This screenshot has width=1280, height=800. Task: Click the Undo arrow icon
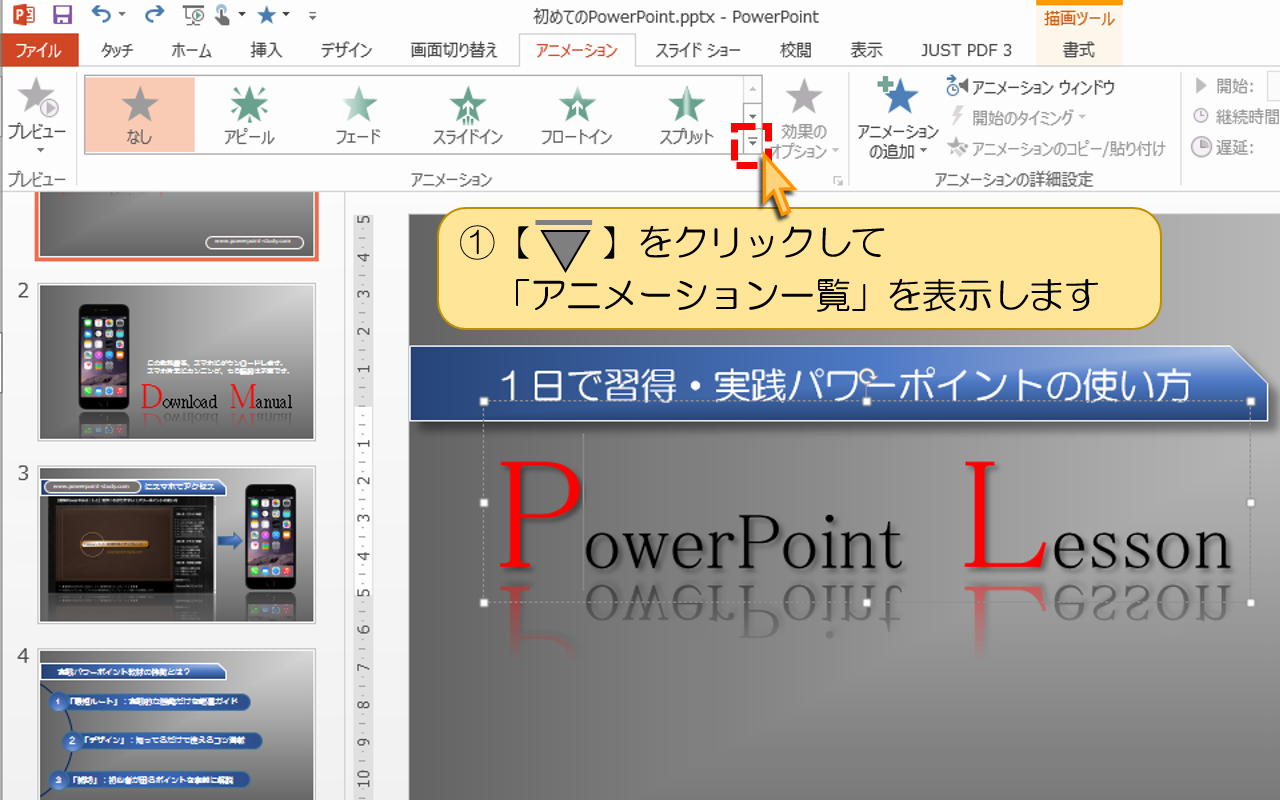(100, 15)
